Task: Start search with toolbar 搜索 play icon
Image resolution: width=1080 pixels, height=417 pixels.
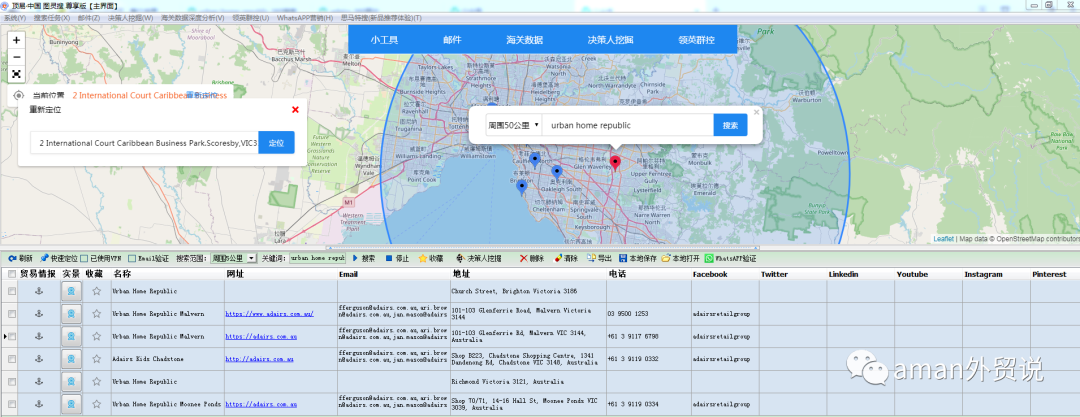Action: click(x=364, y=258)
